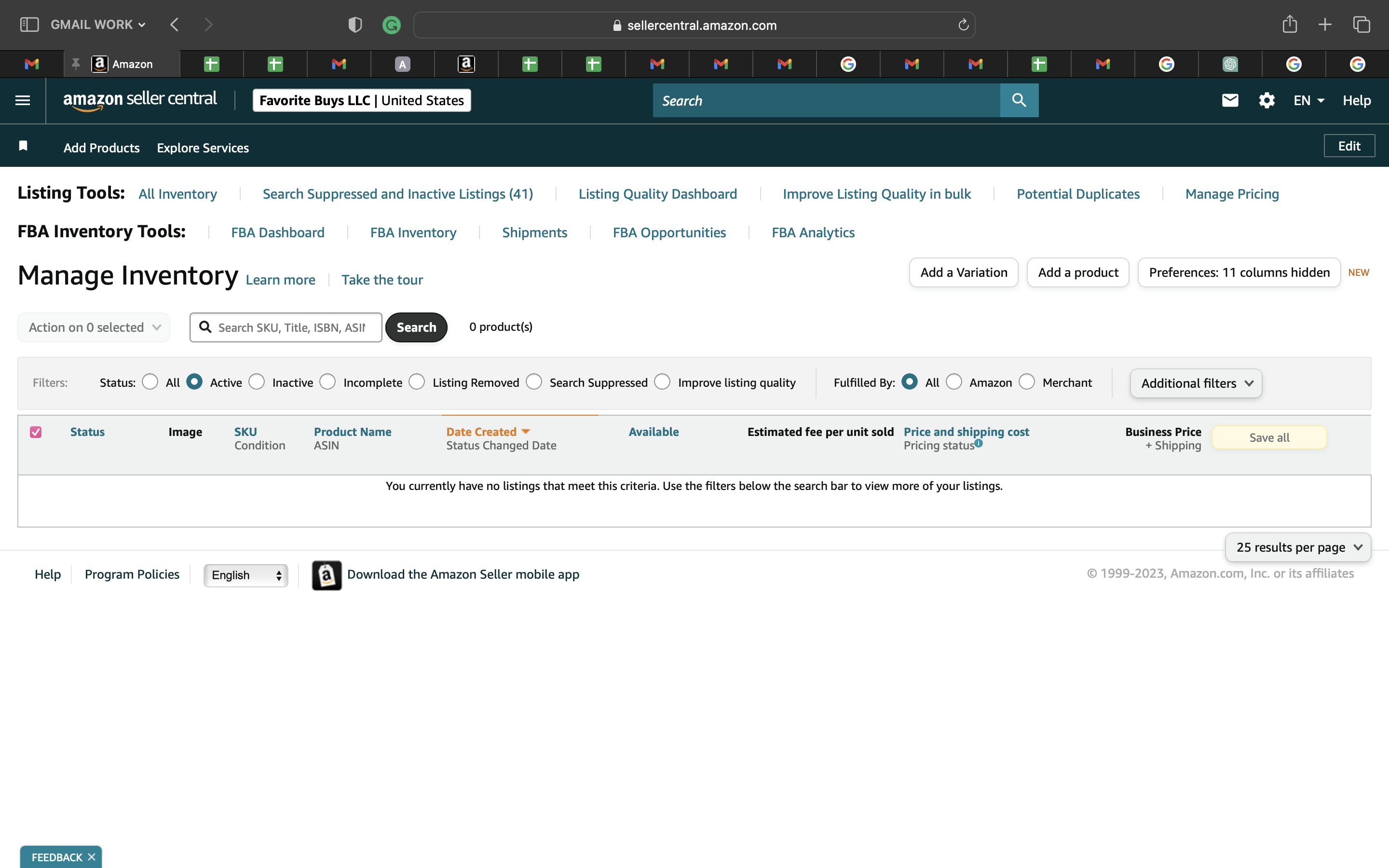Click the Safari sidebar toggle icon
The image size is (1389, 868).
pyautogui.click(x=29, y=25)
